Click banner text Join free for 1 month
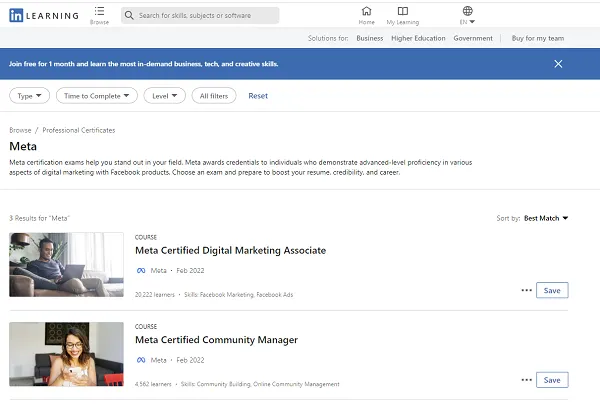600x404 pixels. pos(143,64)
